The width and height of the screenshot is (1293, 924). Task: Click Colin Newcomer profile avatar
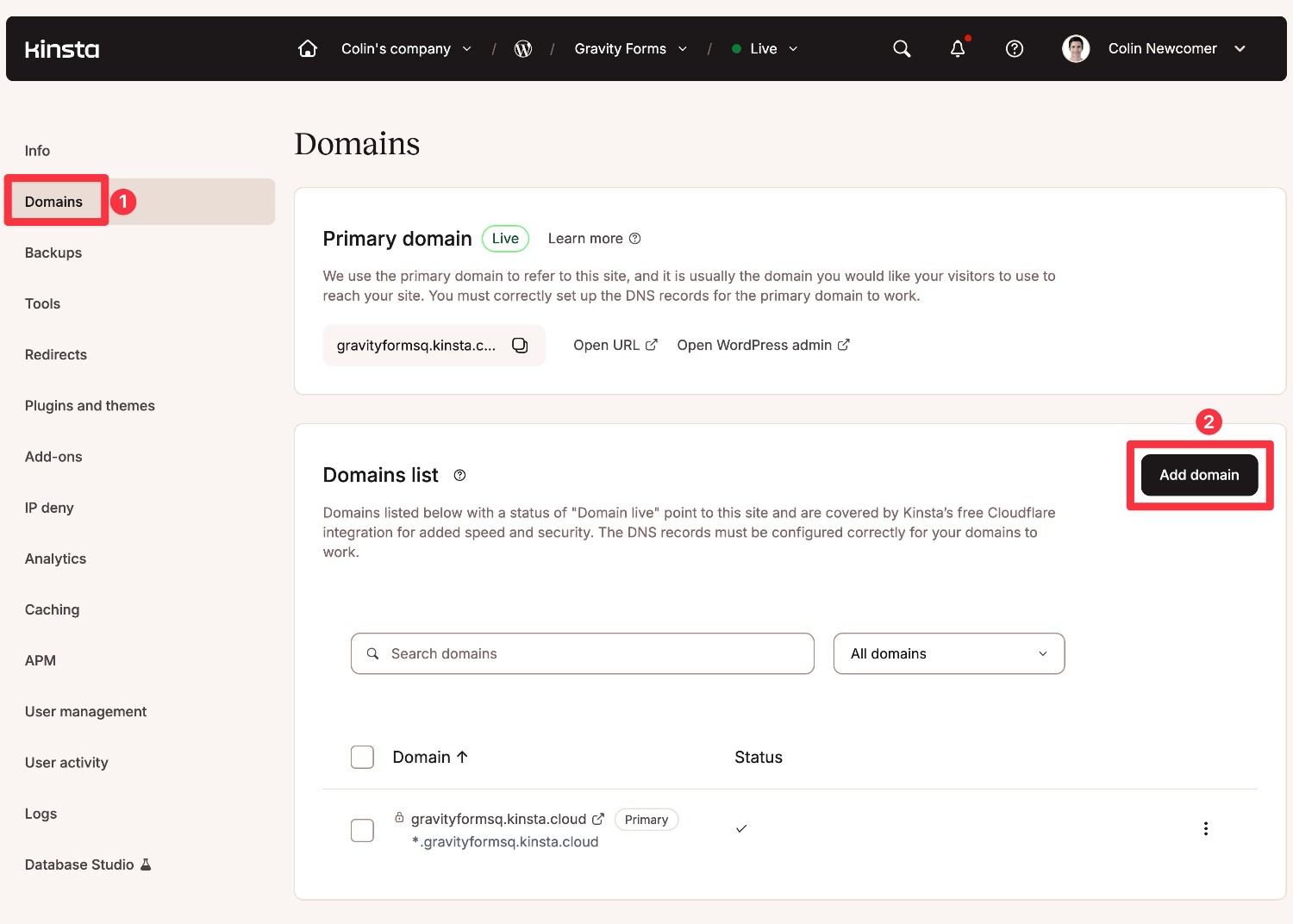tap(1076, 48)
